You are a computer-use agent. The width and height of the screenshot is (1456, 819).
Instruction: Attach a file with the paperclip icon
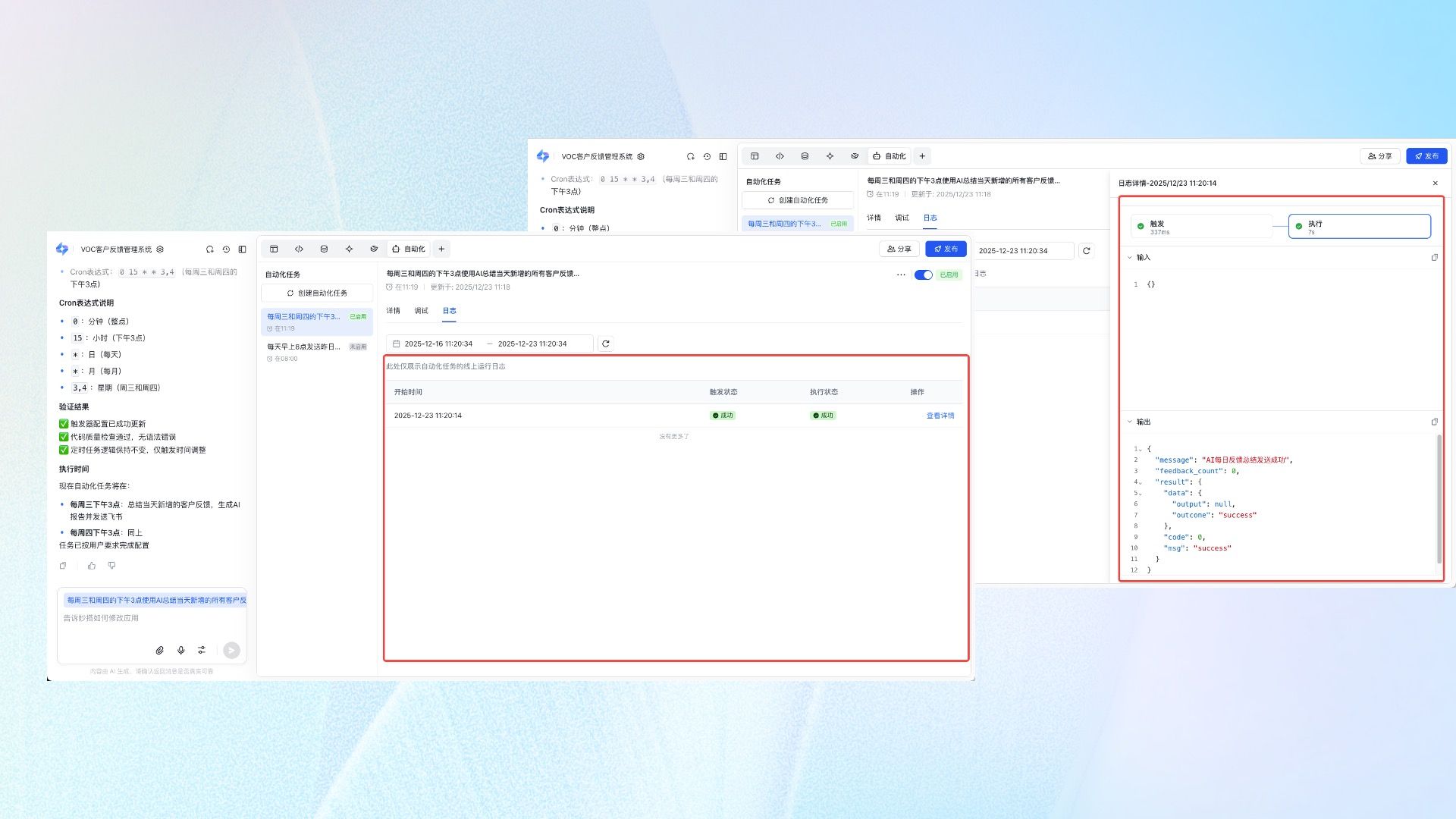(160, 650)
